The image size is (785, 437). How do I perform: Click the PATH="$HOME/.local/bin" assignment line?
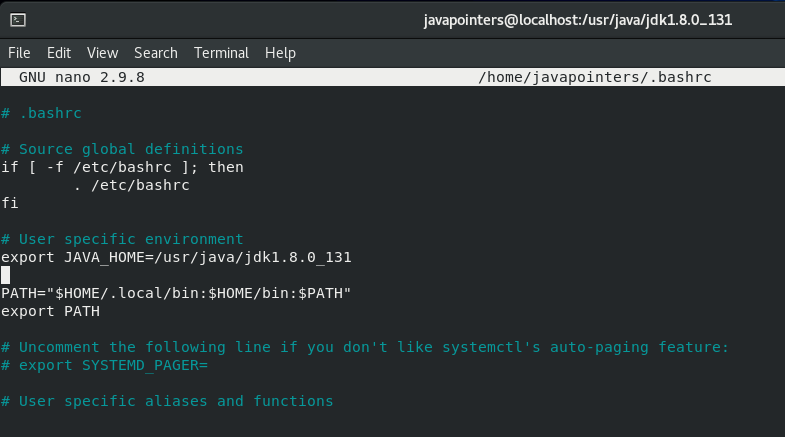(x=176, y=293)
